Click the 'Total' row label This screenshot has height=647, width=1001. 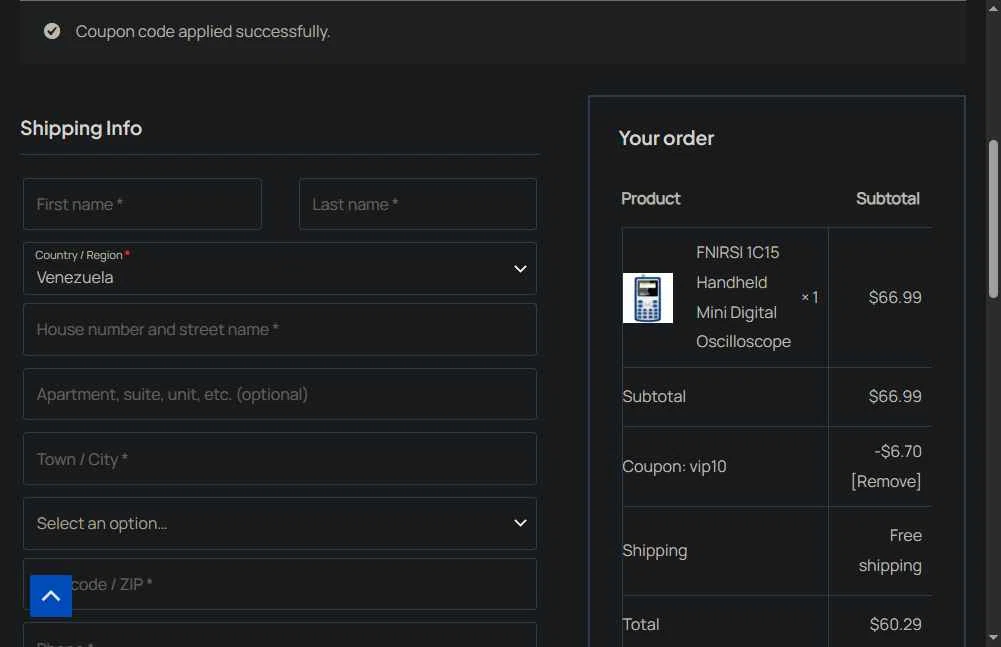pyautogui.click(x=640, y=624)
